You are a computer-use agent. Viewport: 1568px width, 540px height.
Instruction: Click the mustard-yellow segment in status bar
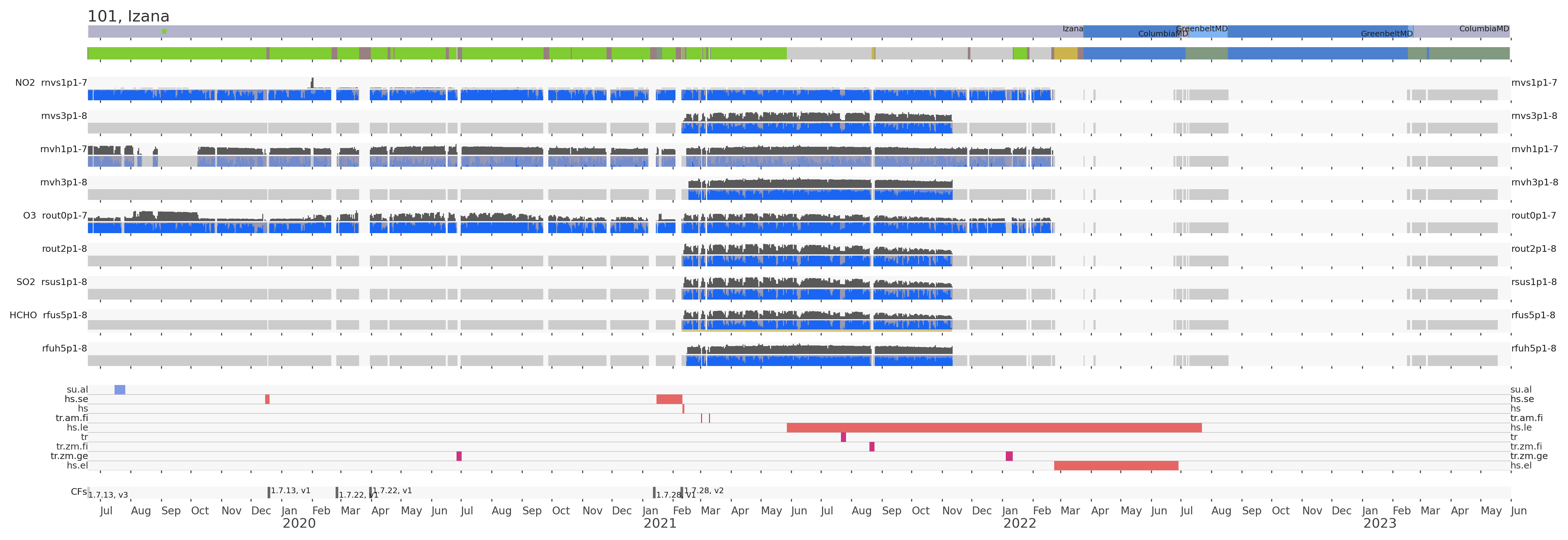pos(1065,53)
